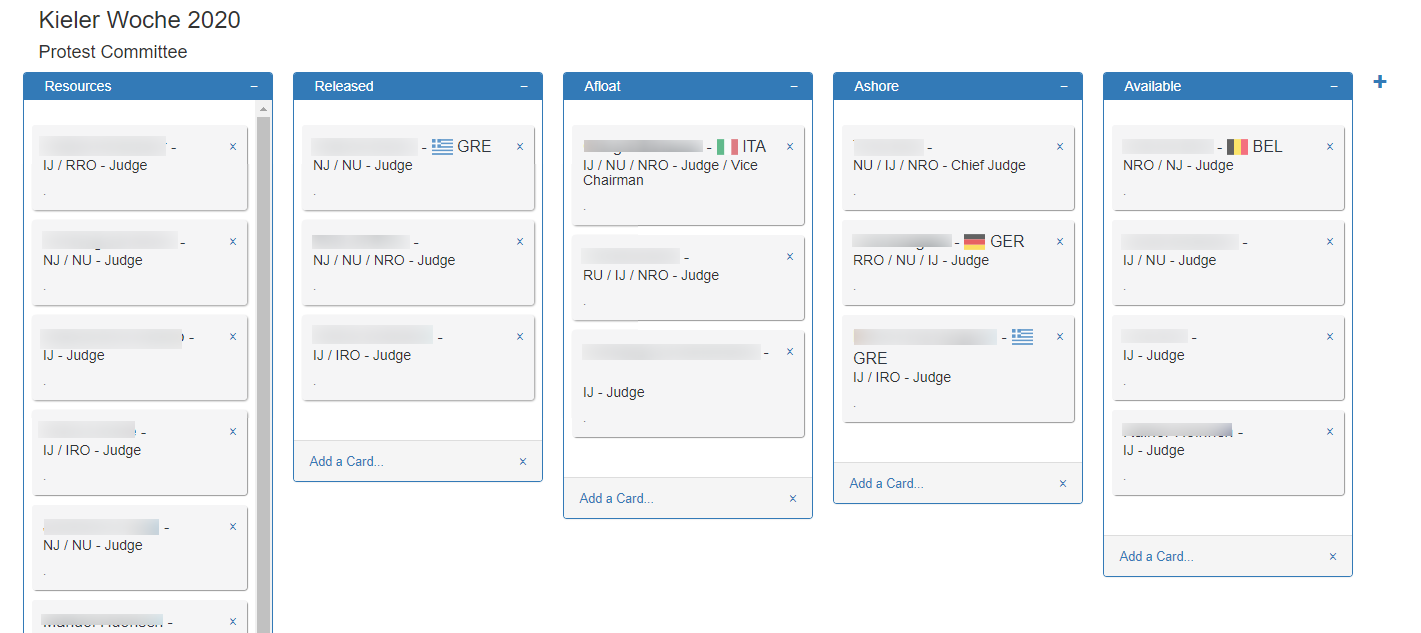Image resolution: width=1421 pixels, height=633 pixels.
Task: Click the 'Protest Committee' subtitle
Action: [x=113, y=52]
